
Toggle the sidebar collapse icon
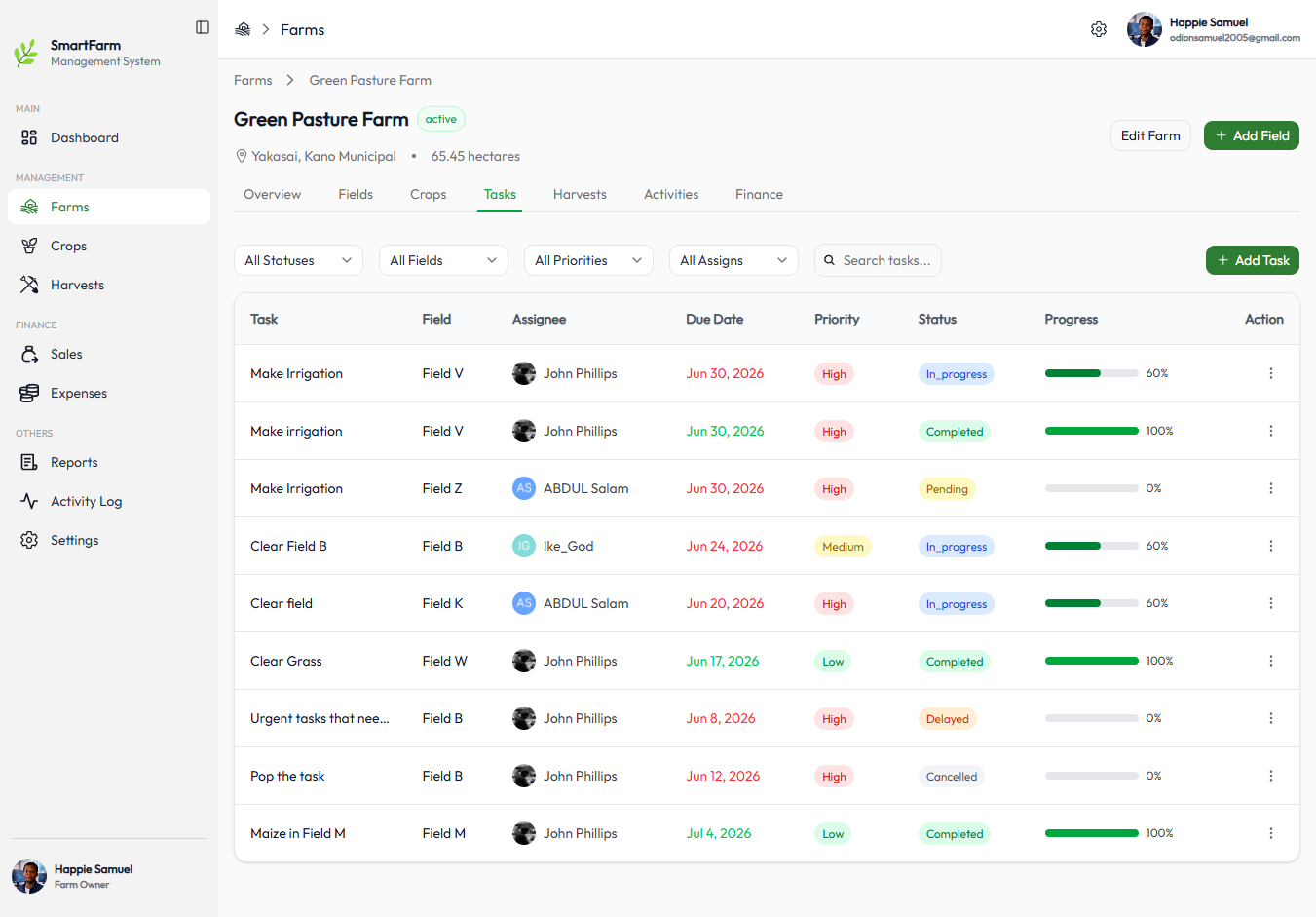click(x=203, y=27)
